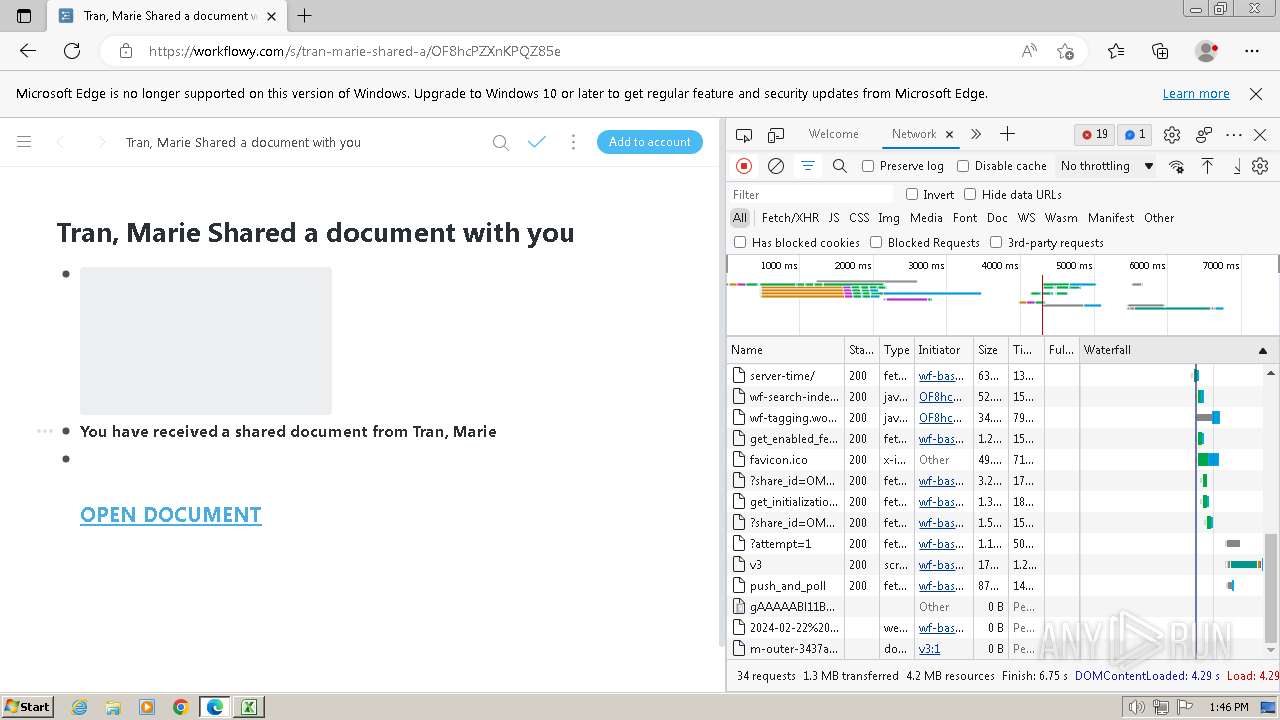The image size is (1280, 720).
Task: Open DevTools main settings gear icon
Action: click(x=1172, y=134)
